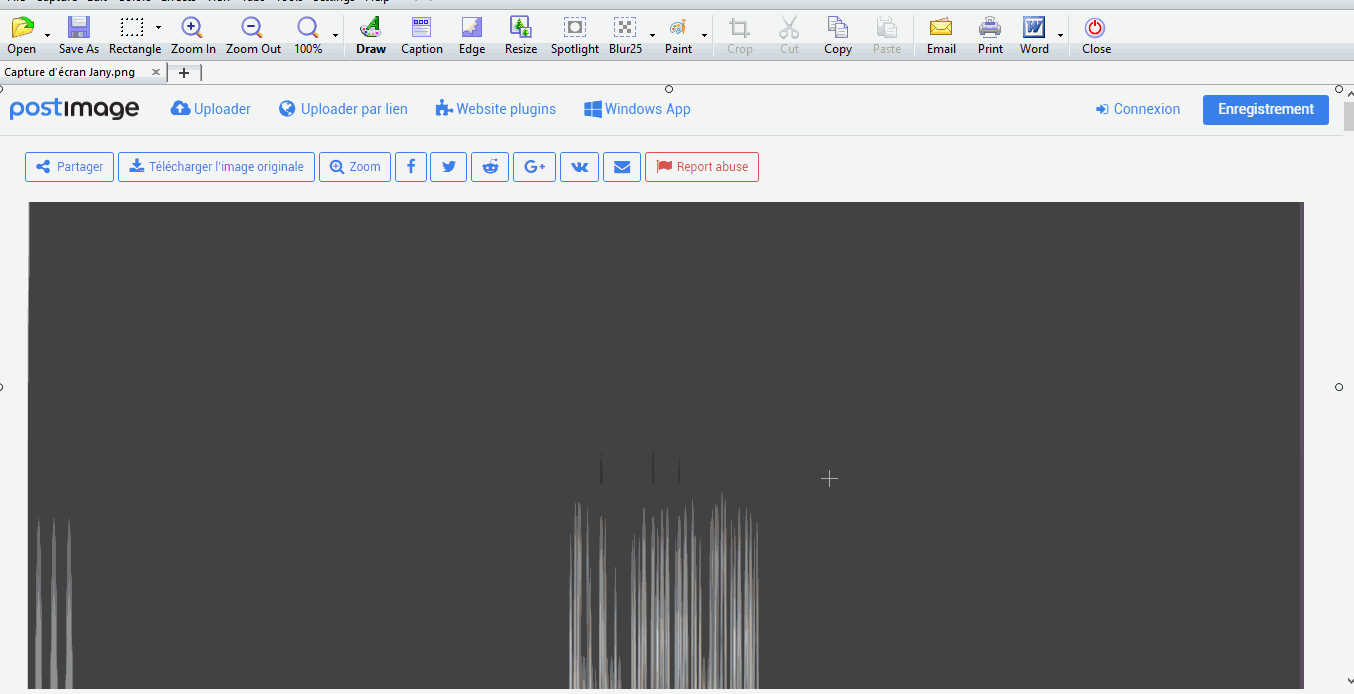Add a Caption to the image
The width and height of the screenshot is (1354, 694).
click(422, 36)
